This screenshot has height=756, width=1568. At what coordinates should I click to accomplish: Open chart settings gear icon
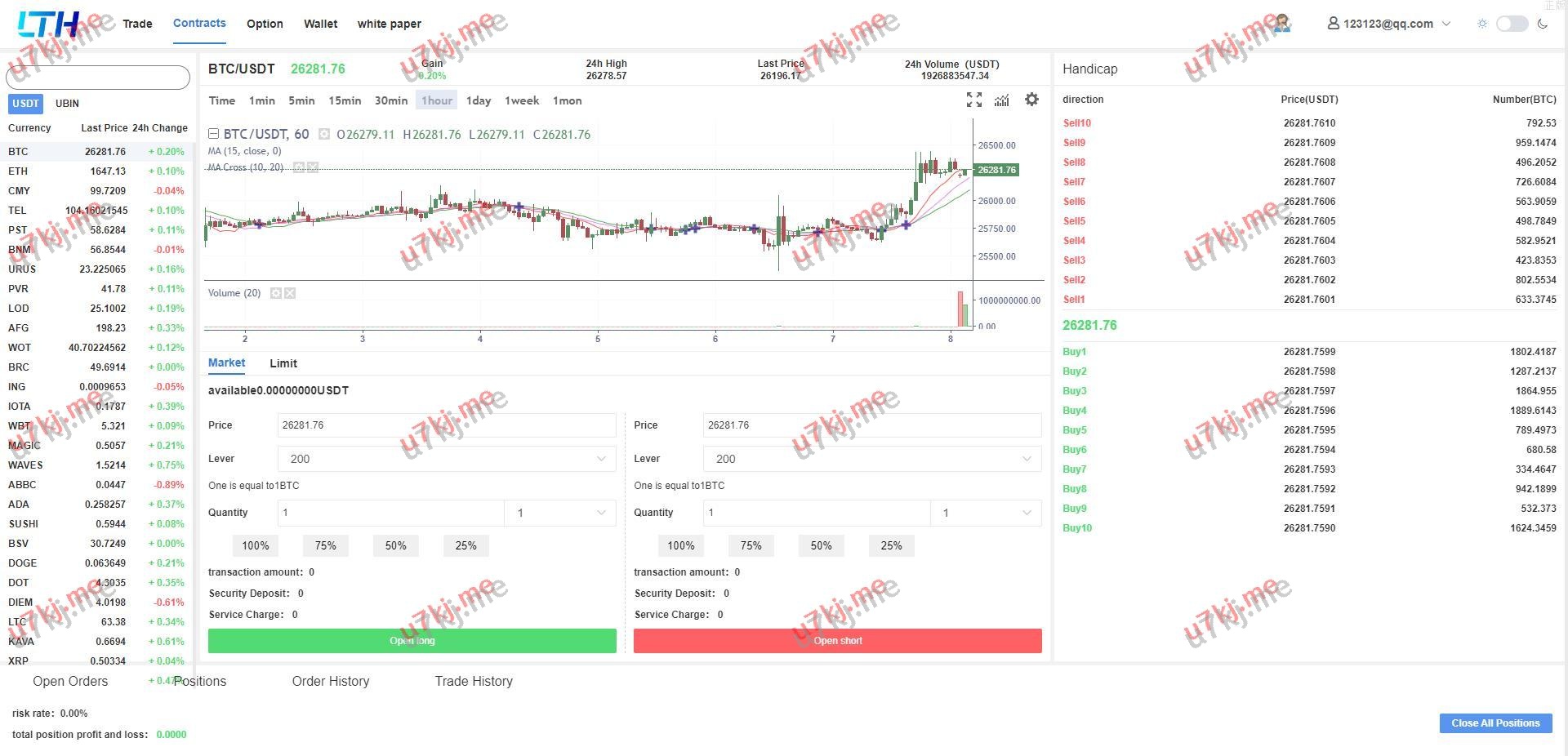[1031, 100]
